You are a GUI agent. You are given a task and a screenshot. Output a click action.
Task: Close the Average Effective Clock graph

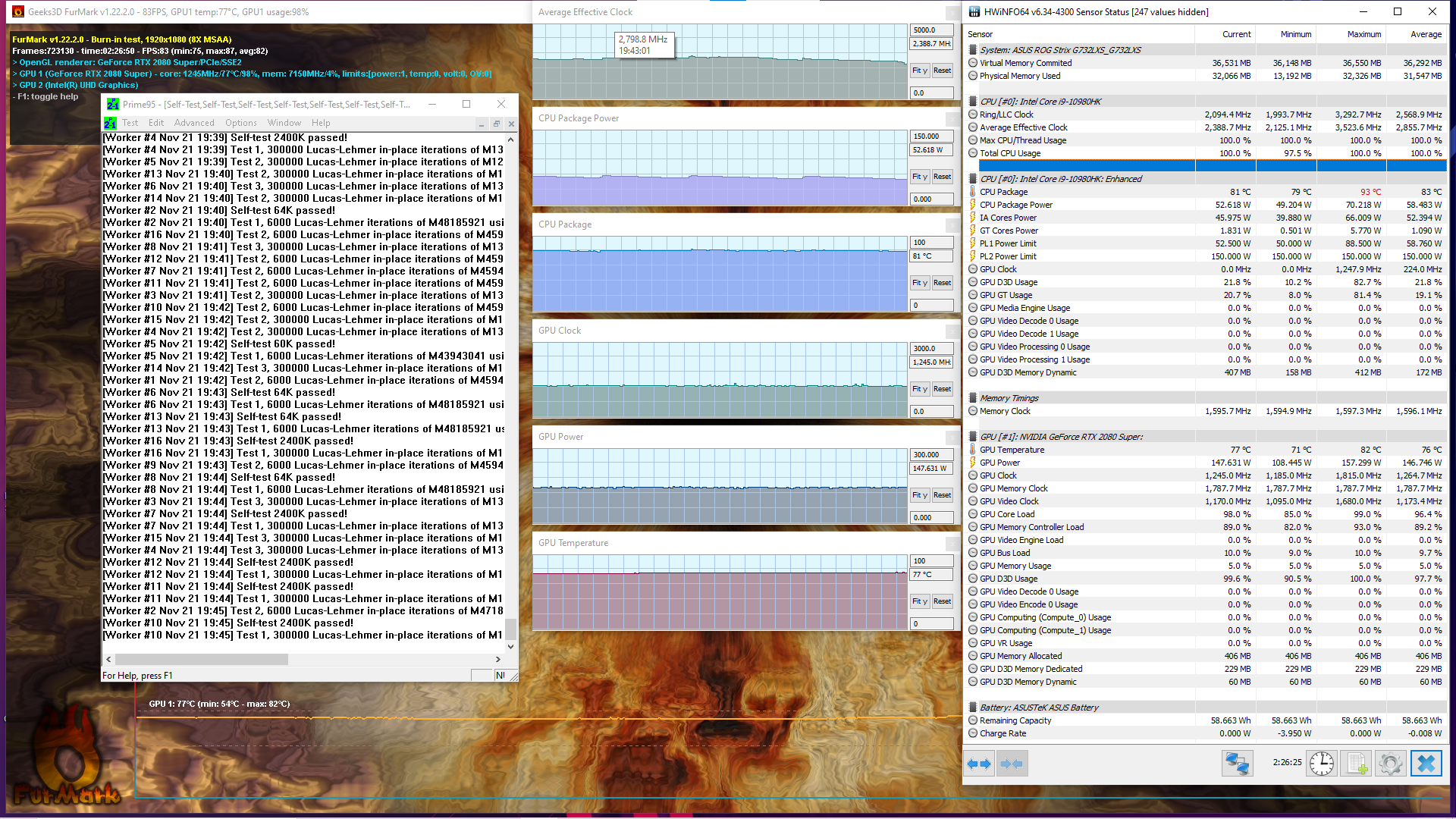tap(952, 12)
